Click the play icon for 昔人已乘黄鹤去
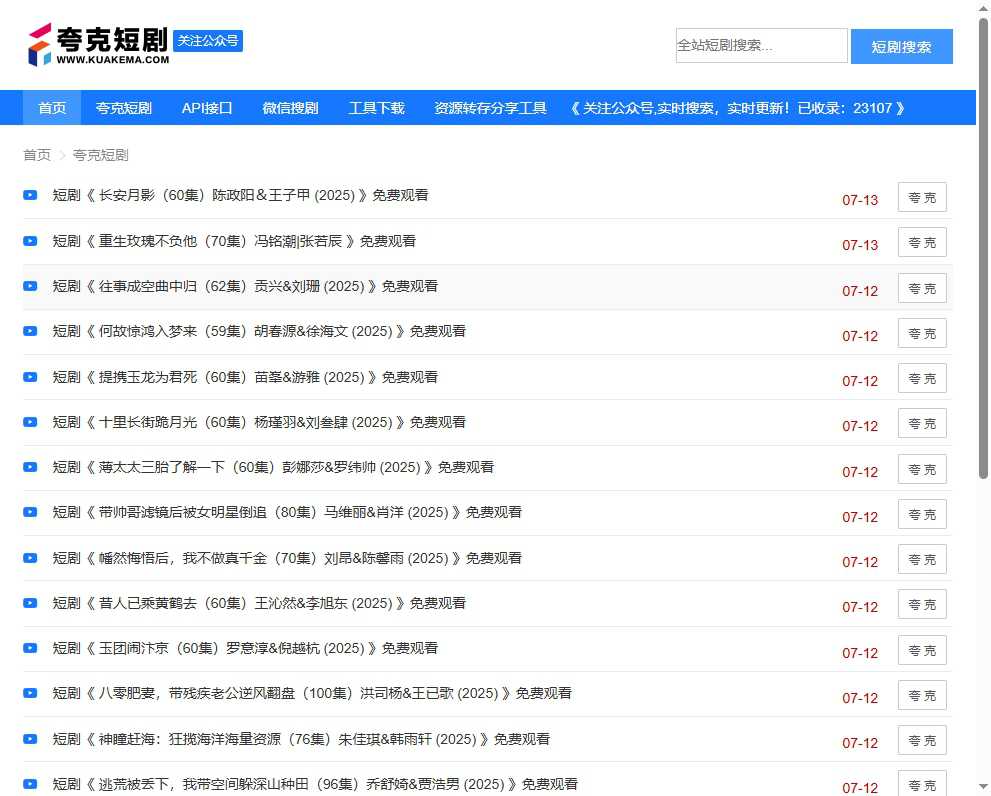Image resolution: width=991 pixels, height=796 pixels. (29, 602)
